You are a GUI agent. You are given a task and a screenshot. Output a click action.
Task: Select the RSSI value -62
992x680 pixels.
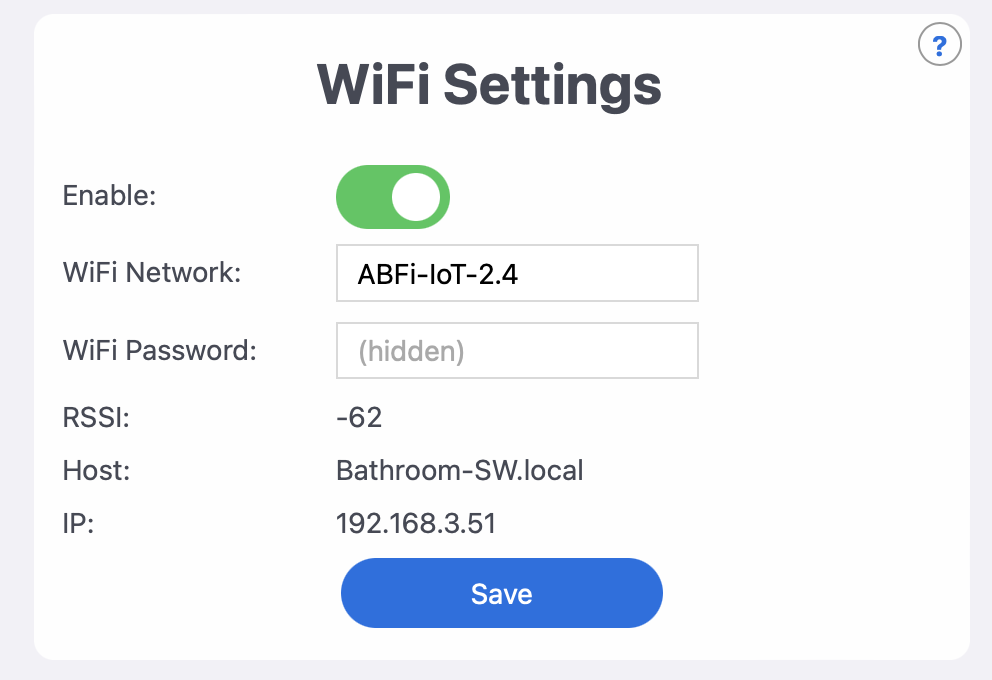click(x=359, y=417)
